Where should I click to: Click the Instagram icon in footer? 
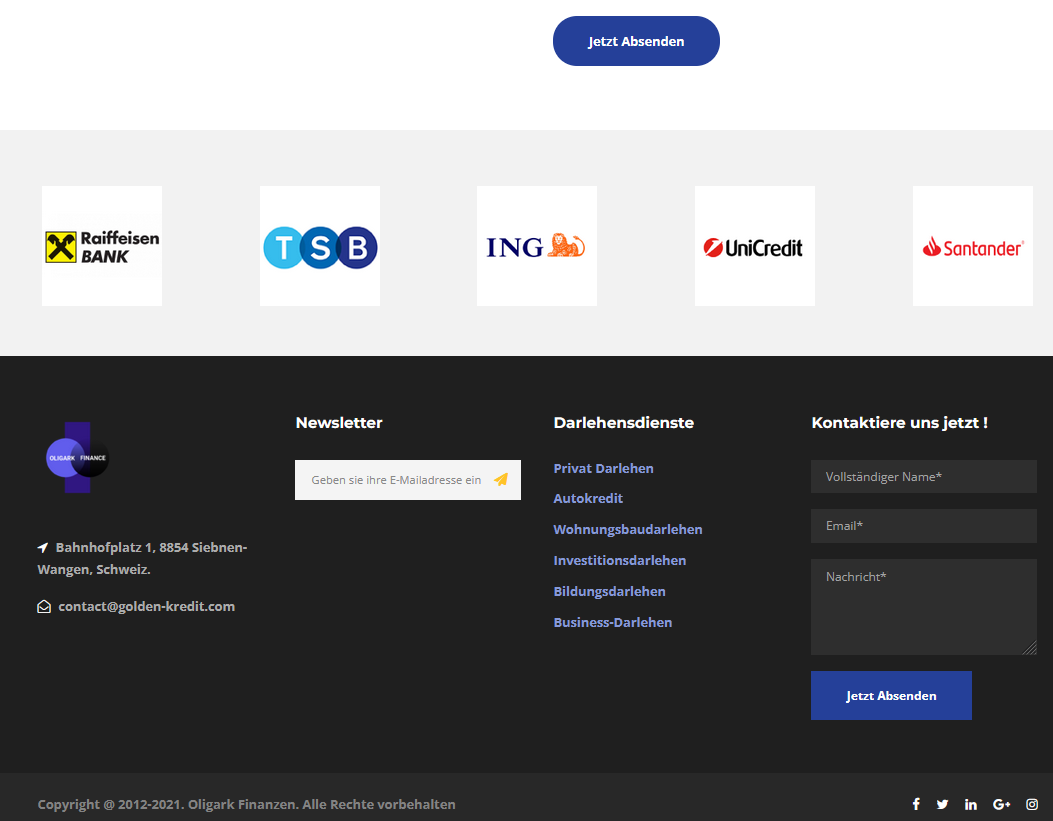coord(1032,804)
